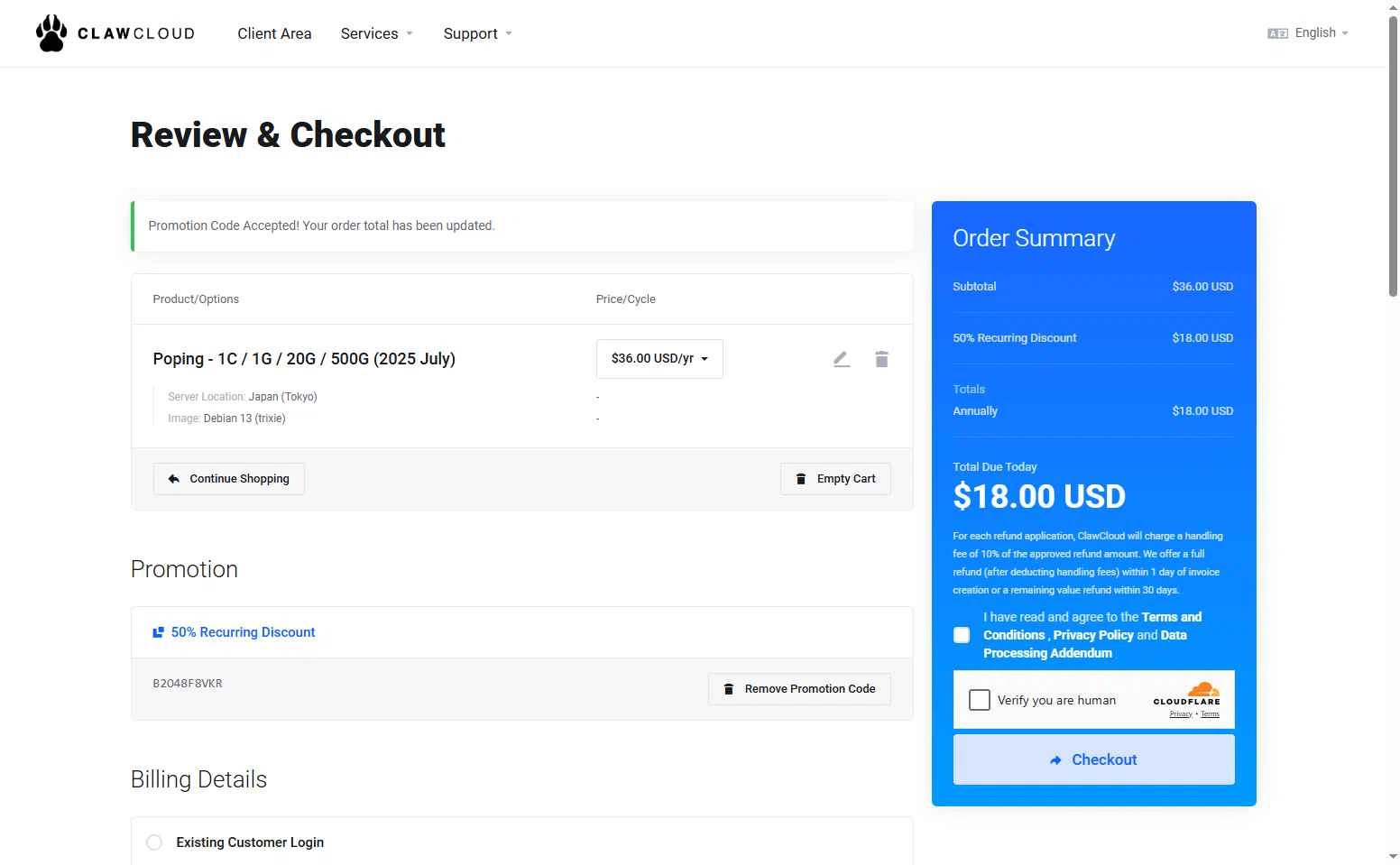This screenshot has width=1400, height=865.
Task: Click the Checkout button
Action: coord(1094,759)
